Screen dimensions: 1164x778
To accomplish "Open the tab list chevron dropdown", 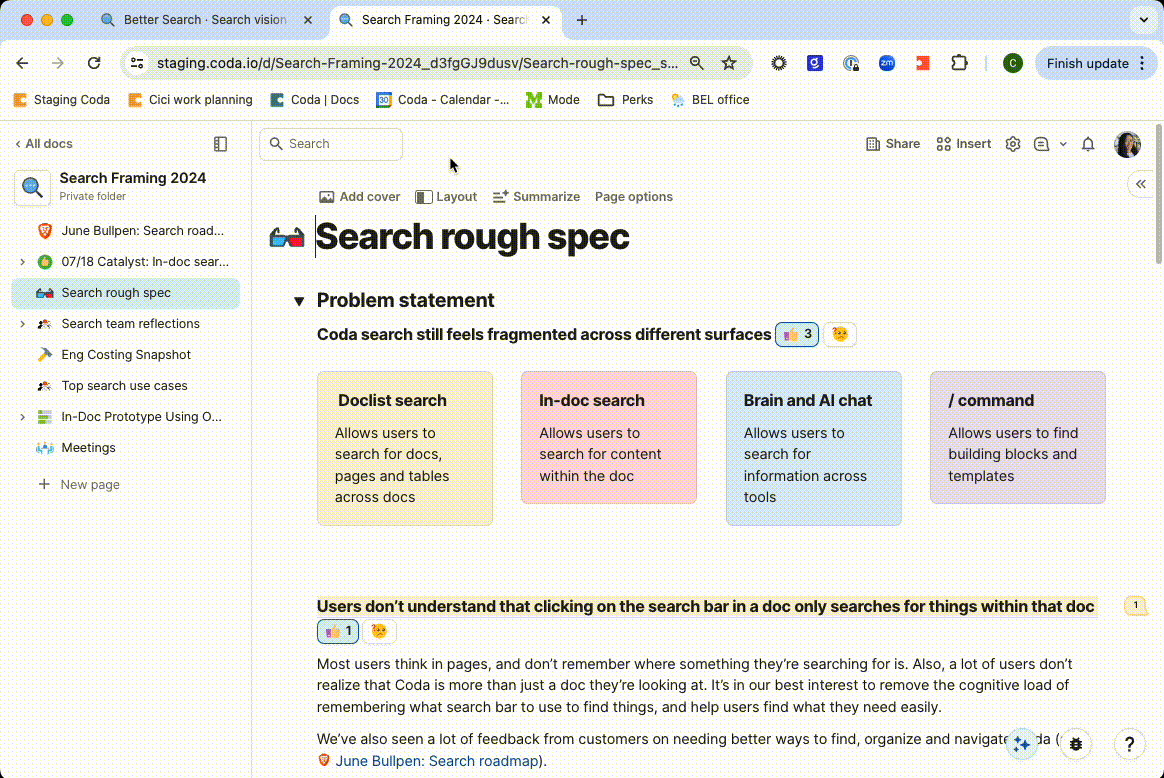I will click(1143, 20).
